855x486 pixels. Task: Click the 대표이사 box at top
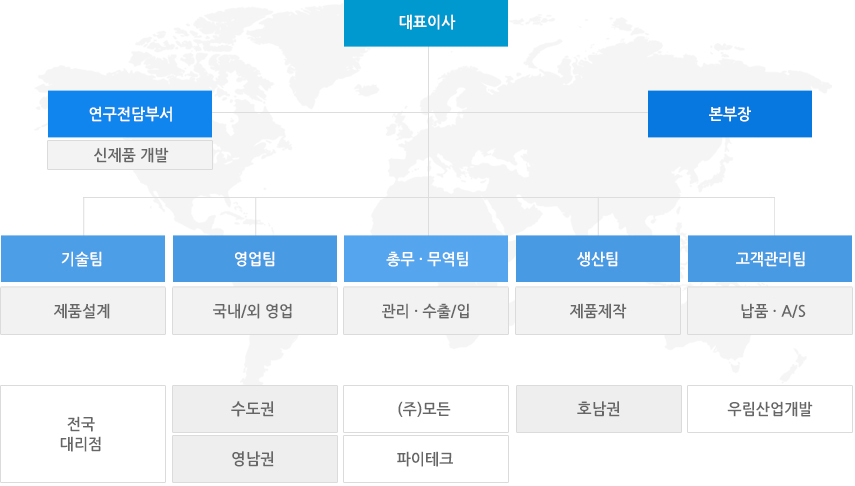pos(426,23)
